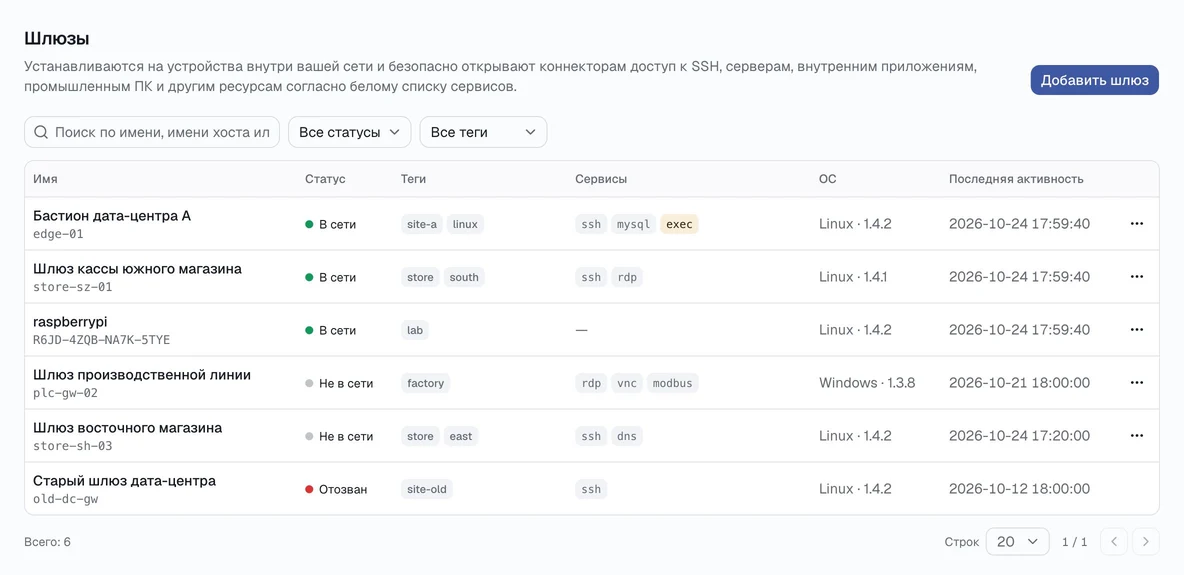The width and height of the screenshot is (1184, 575).
Task: Click the site-a tag
Action: click(422, 224)
